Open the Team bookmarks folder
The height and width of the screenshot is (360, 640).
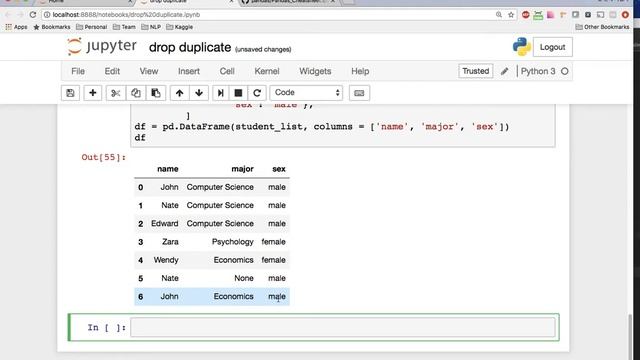tap(124, 27)
